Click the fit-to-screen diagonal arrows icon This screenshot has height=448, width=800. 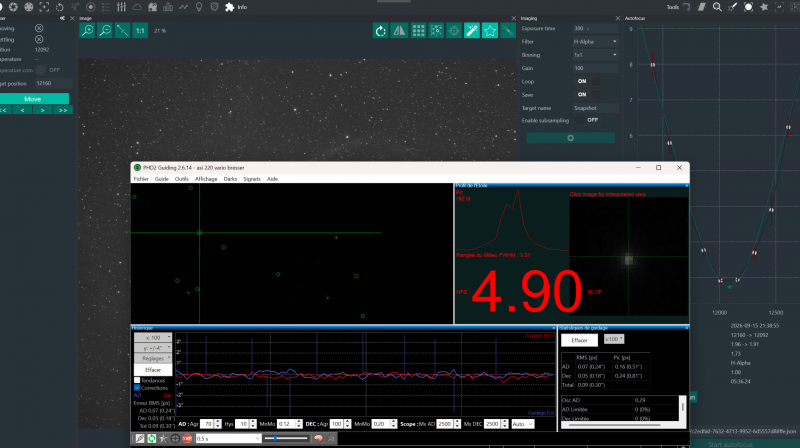(x=122, y=31)
